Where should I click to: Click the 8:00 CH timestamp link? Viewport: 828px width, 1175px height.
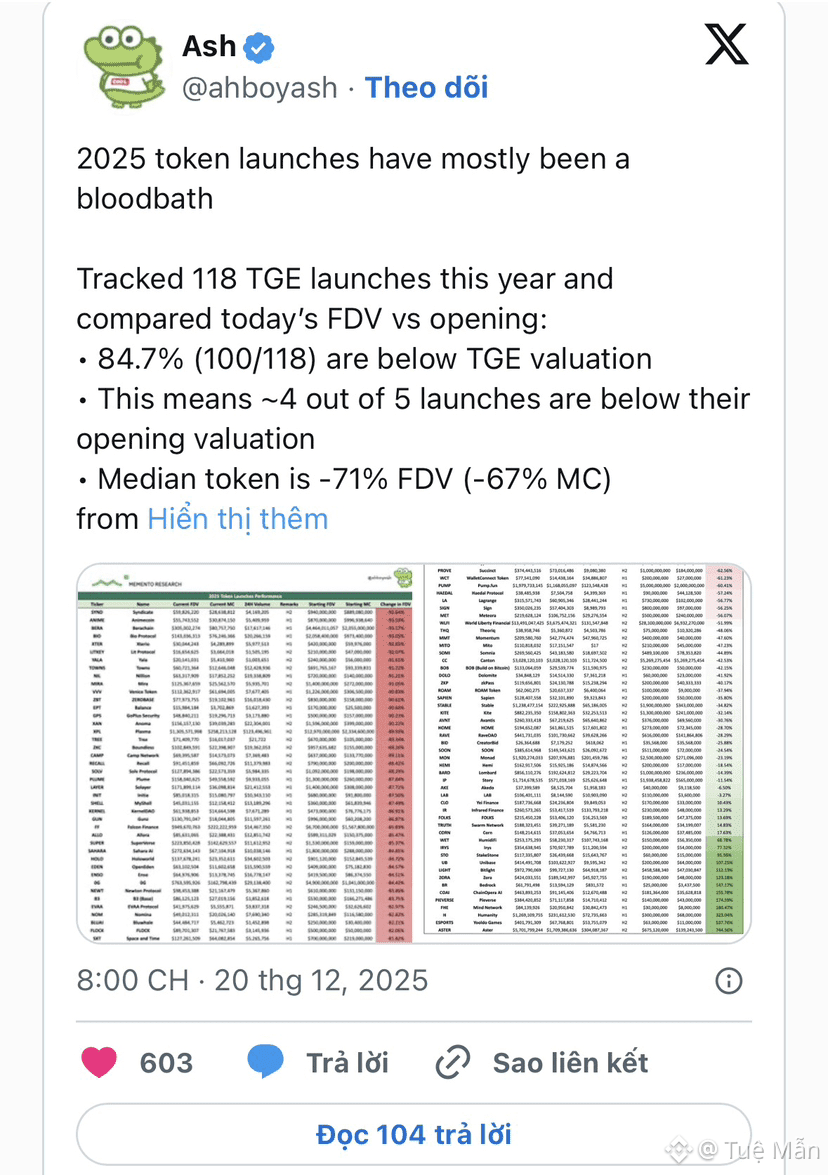pyautogui.click(x=252, y=978)
